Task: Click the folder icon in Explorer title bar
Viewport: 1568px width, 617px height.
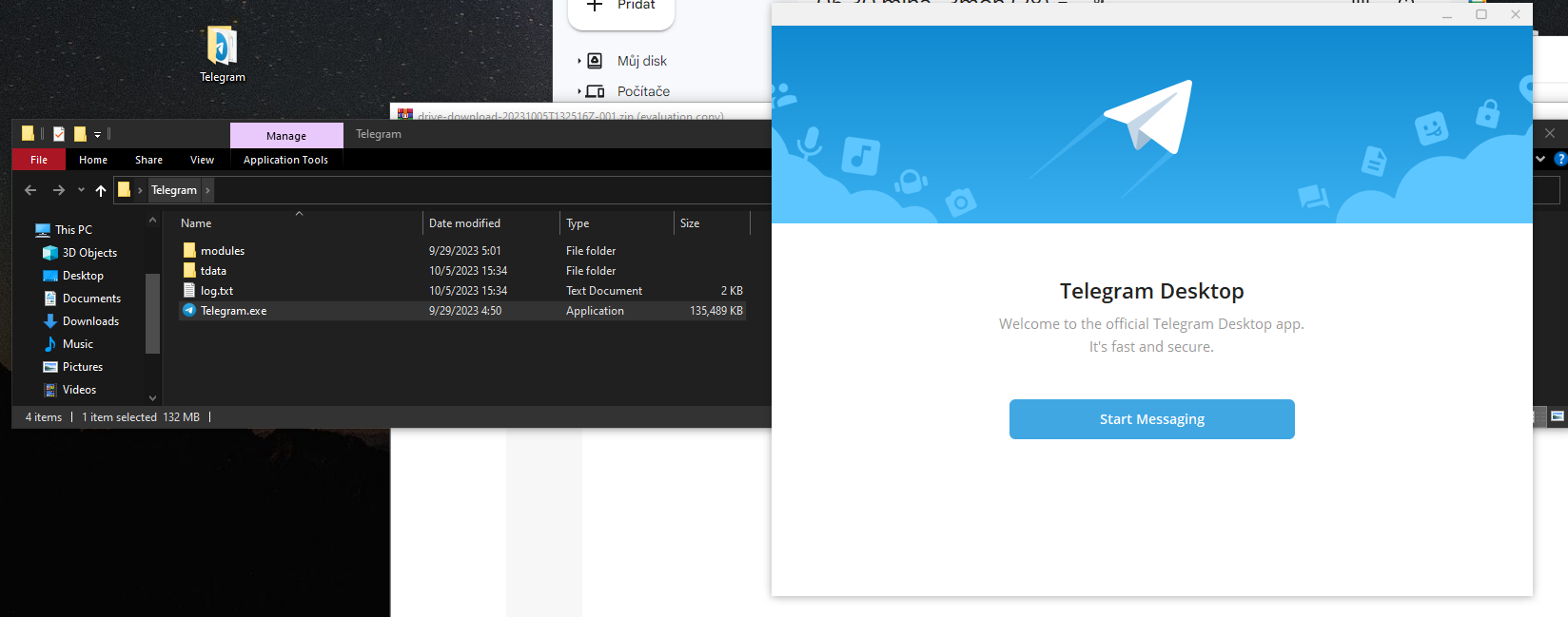Action: (x=28, y=134)
